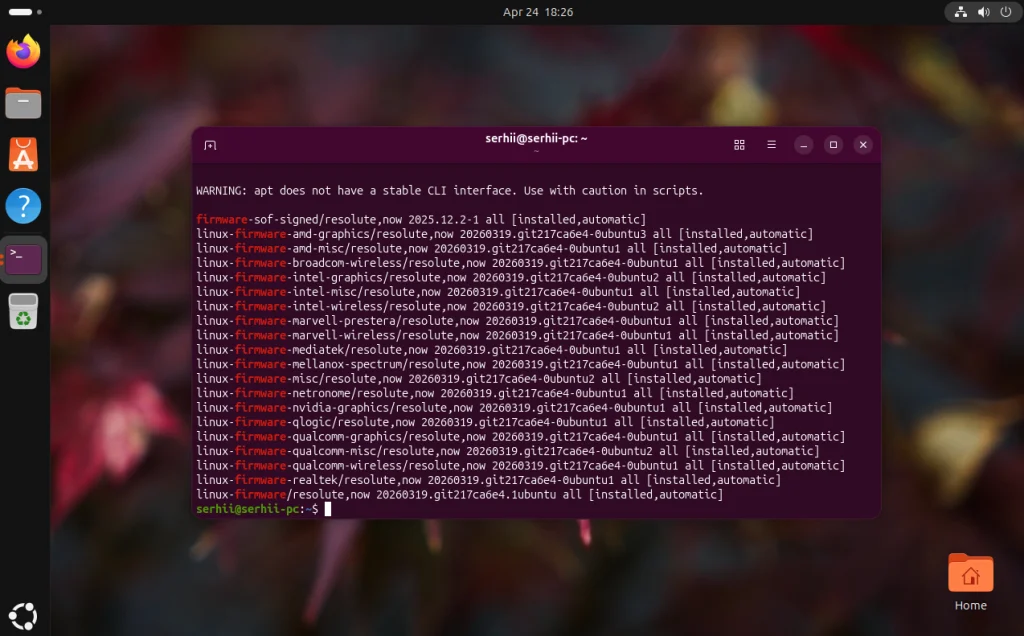Viewport: 1024px width, 636px height.
Task: Click the linux-firmware-misc line
Action: coord(479,379)
